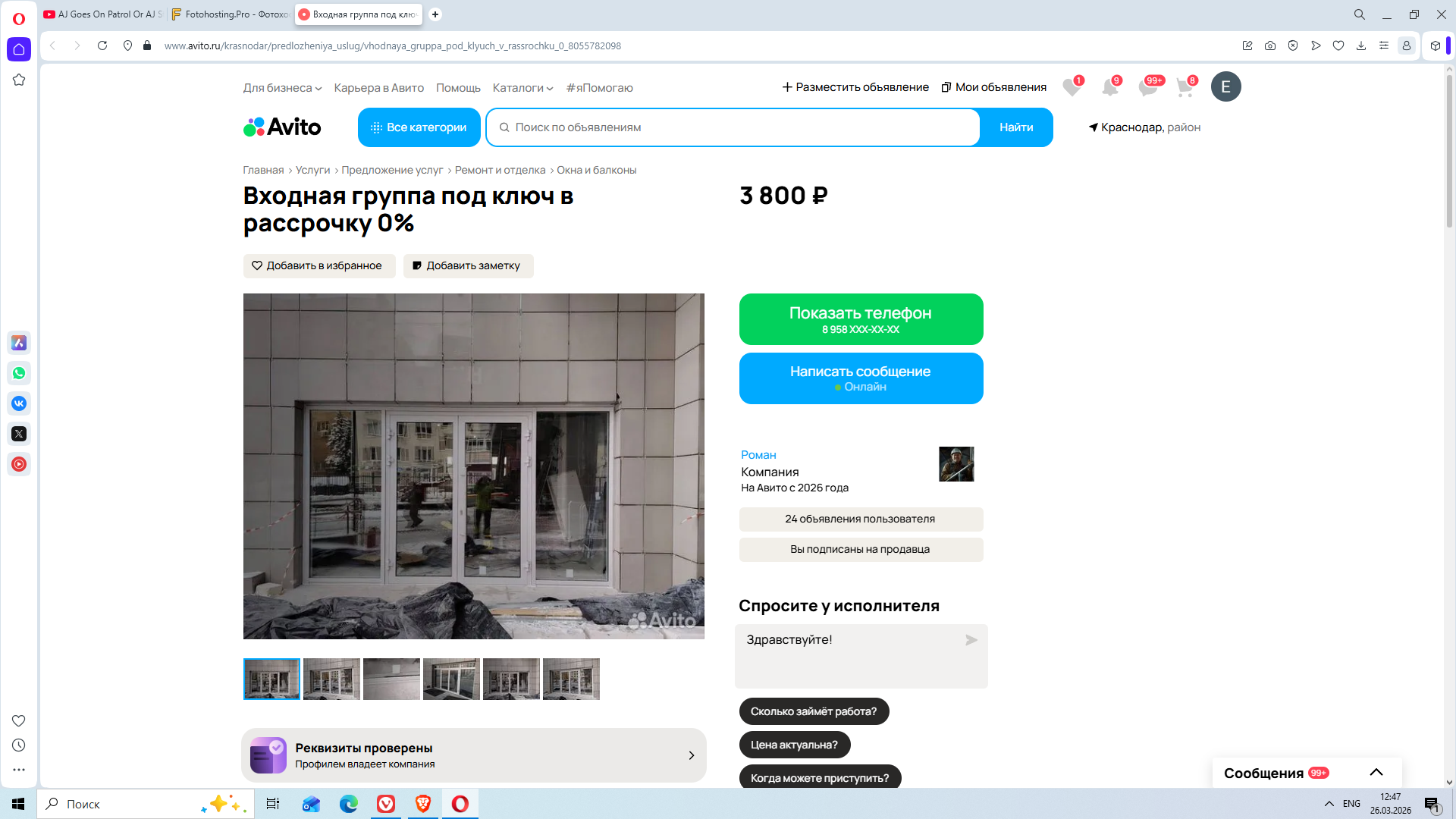Expand the 'Для бизнеса' dropdown
The height and width of the screenshot is (819, 1456).
pyautogui.click(x=282, y=88)
